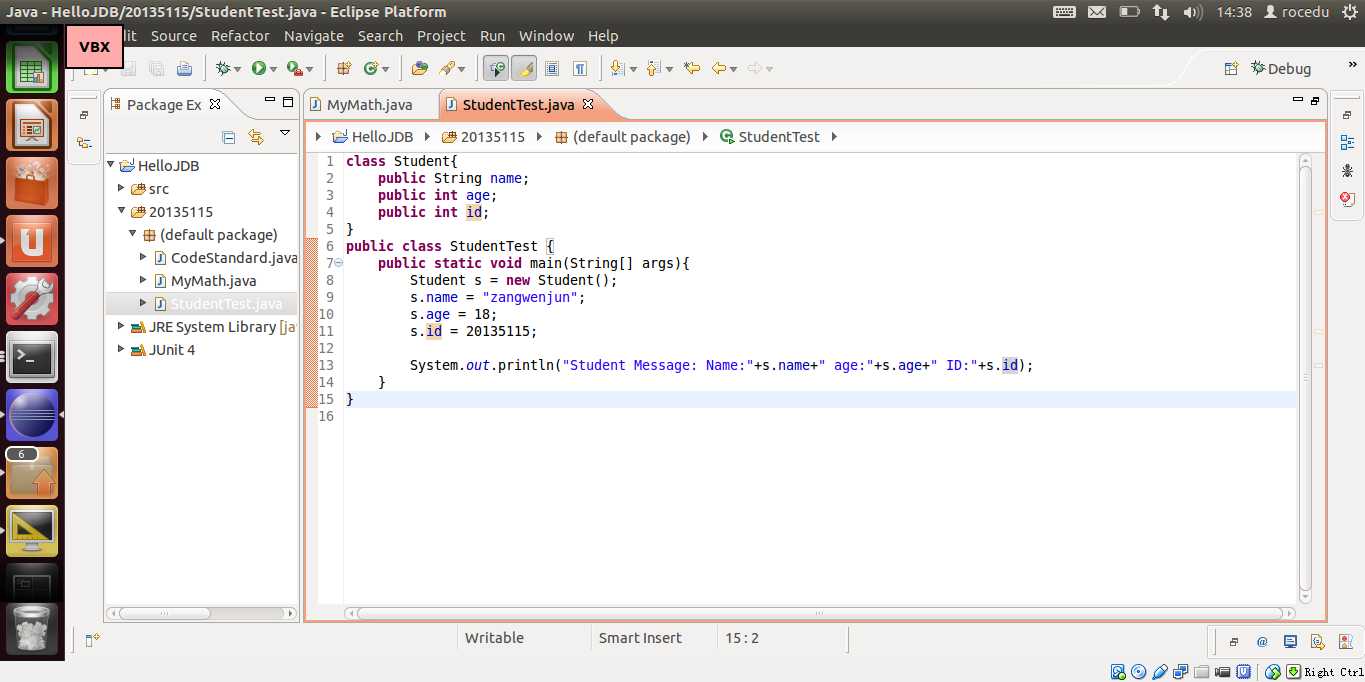Click the New Java Class icon
1365x682 pixels.
coord(371,68)
